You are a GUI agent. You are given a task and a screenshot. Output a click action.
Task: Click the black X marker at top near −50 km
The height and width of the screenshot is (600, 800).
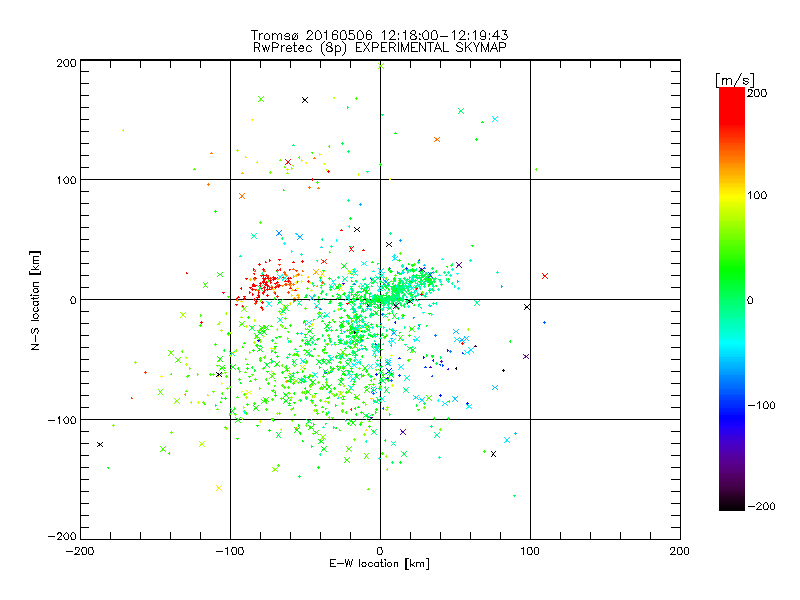pos(305,100)
